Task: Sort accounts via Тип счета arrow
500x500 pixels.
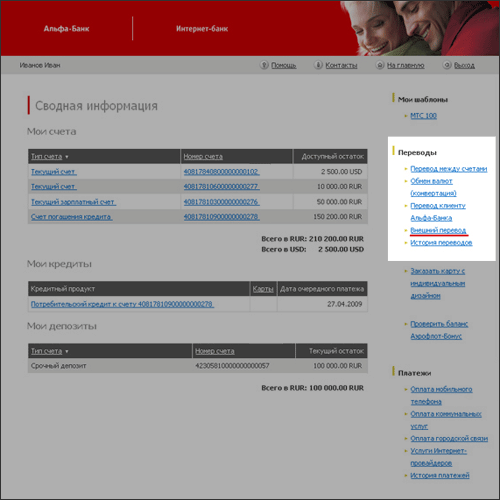Action: 67,157
